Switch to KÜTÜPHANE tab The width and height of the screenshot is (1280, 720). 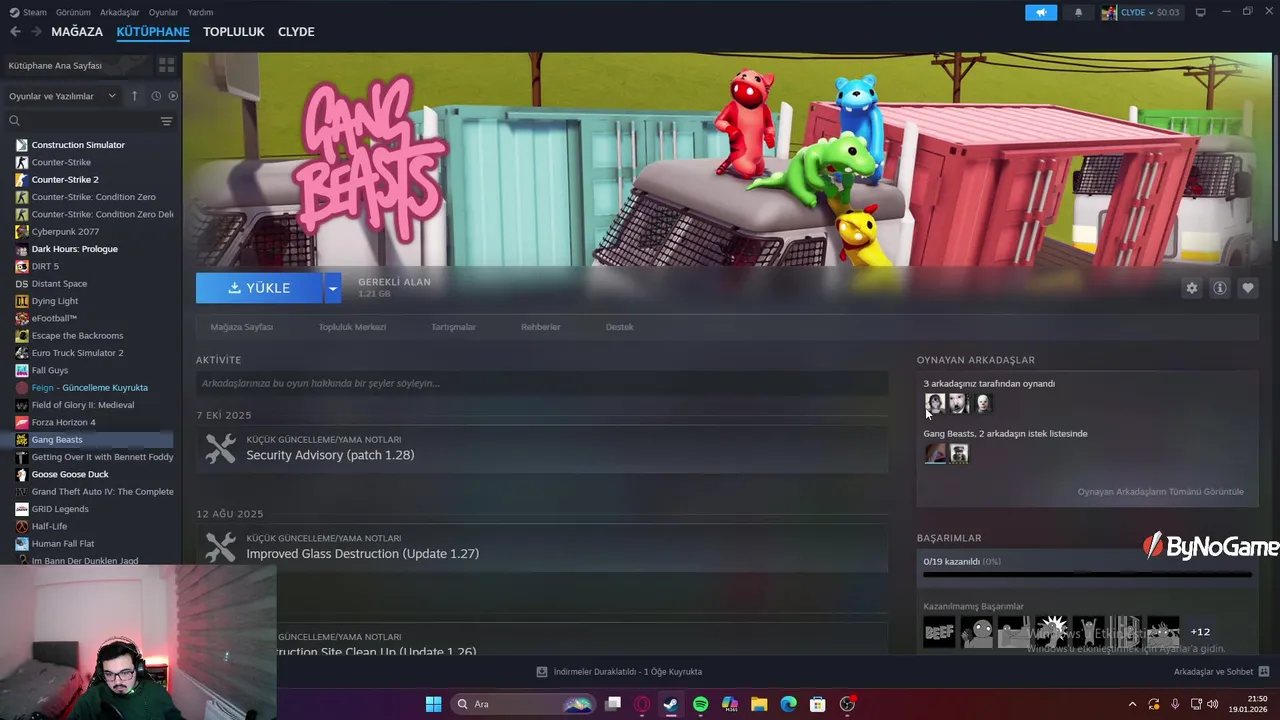[153, 32]
